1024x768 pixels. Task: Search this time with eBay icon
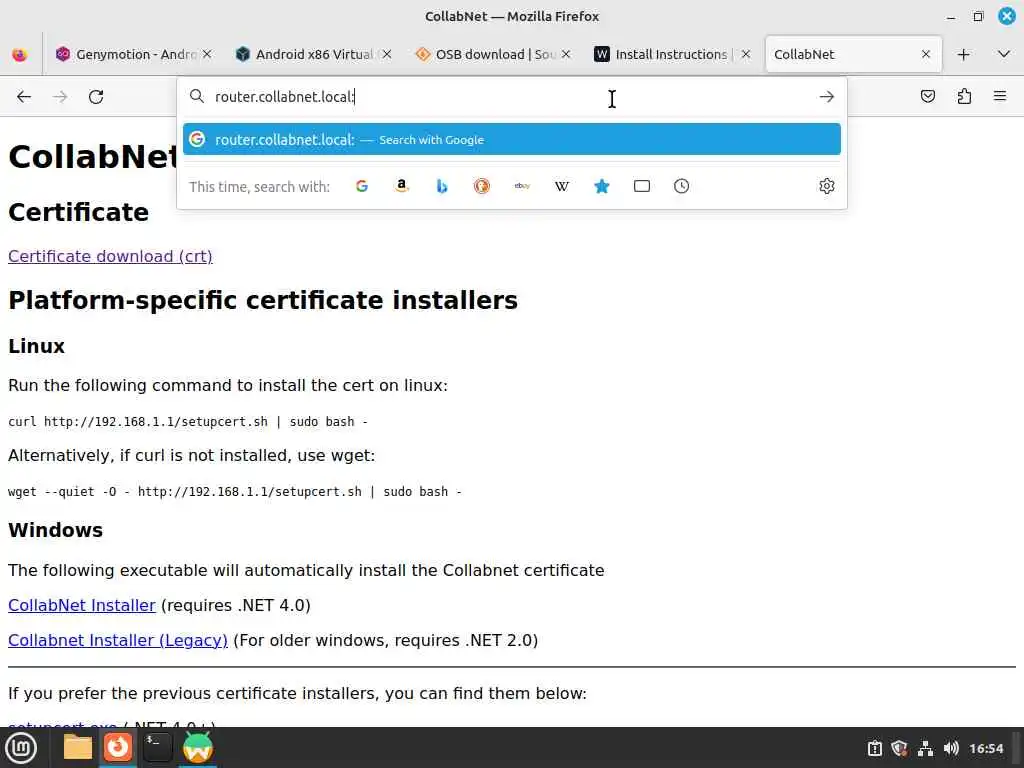pyautogui.click(x=522, y=186)
